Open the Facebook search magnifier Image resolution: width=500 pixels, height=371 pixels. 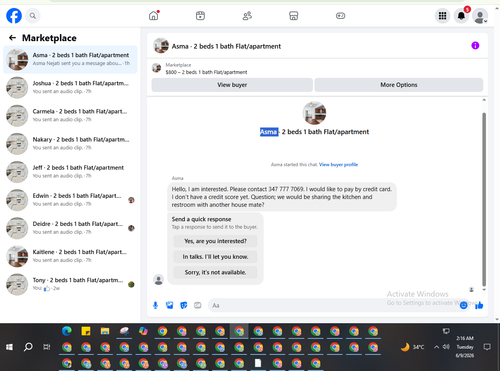[33, 16]
